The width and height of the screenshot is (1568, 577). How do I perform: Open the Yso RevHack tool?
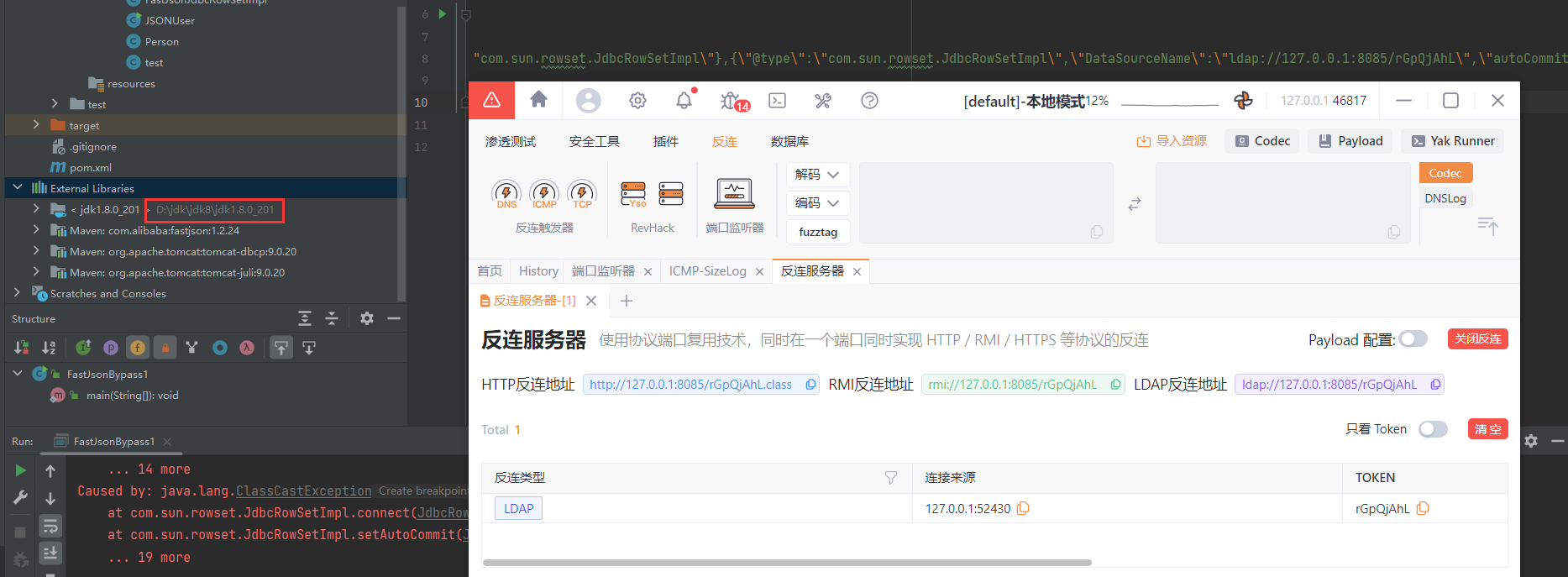(633, 194)
